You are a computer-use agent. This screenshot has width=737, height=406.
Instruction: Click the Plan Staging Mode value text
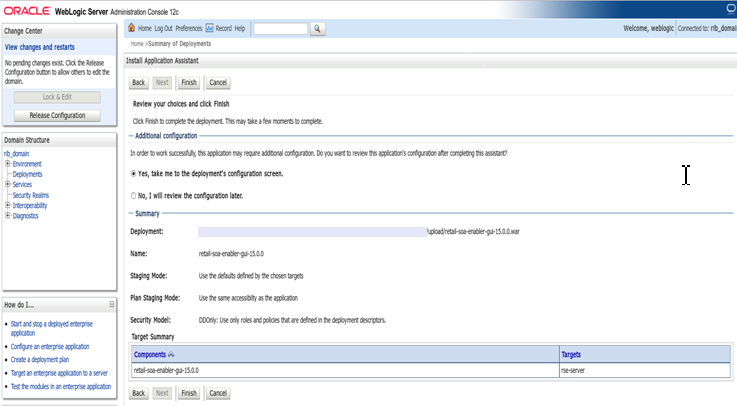click(x=248, y=298)
